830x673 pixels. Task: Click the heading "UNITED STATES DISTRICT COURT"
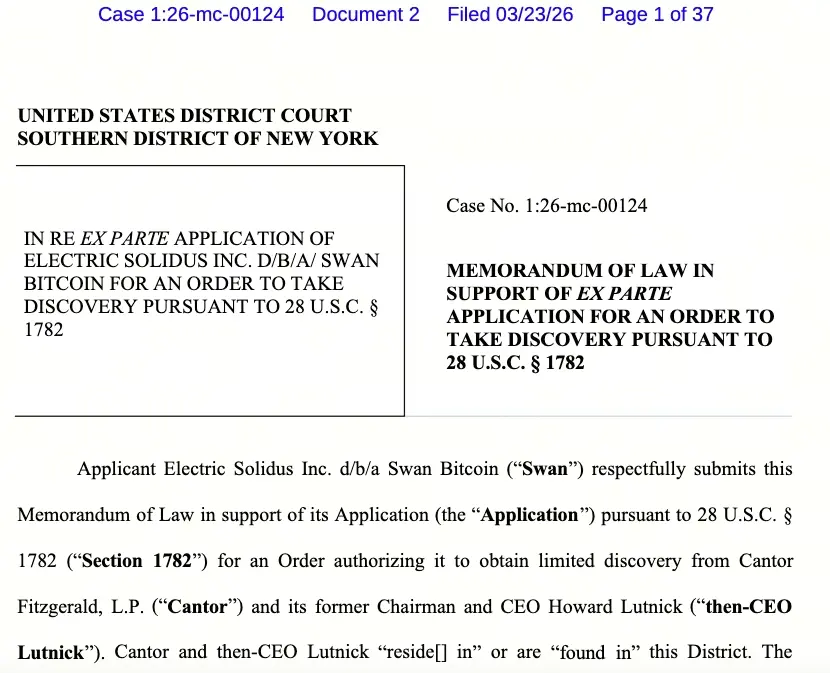tap(185, 115)
